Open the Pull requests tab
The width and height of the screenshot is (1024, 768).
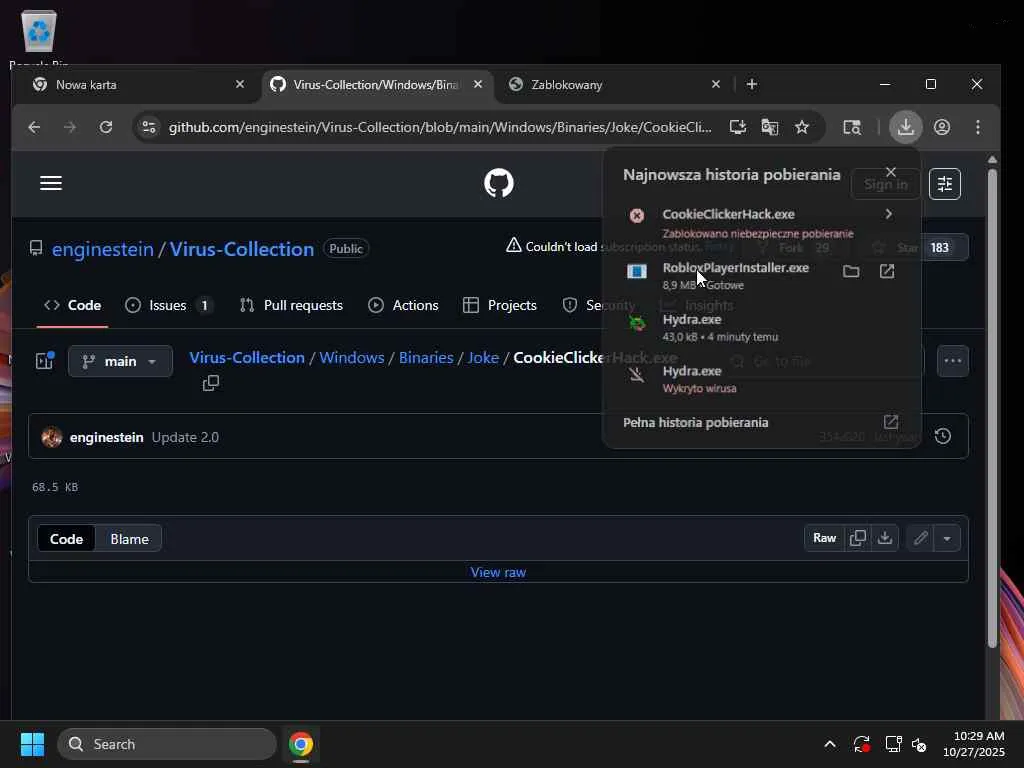(291, 305)
